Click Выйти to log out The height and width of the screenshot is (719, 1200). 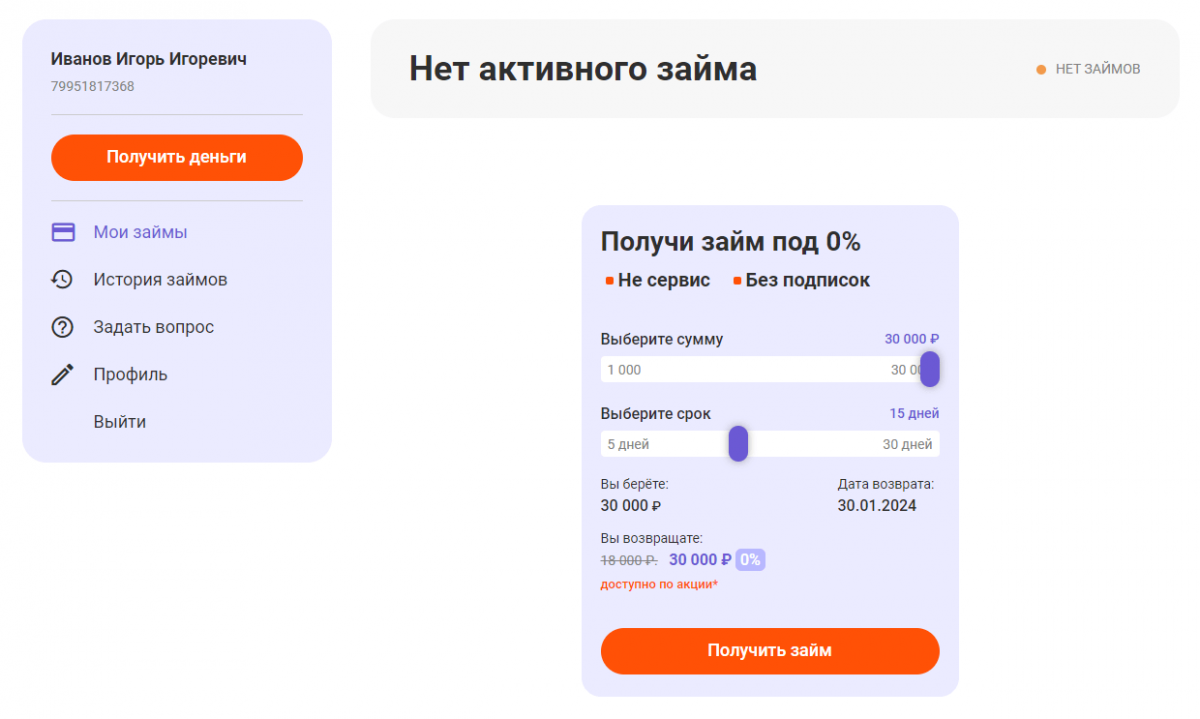(120, 422)
